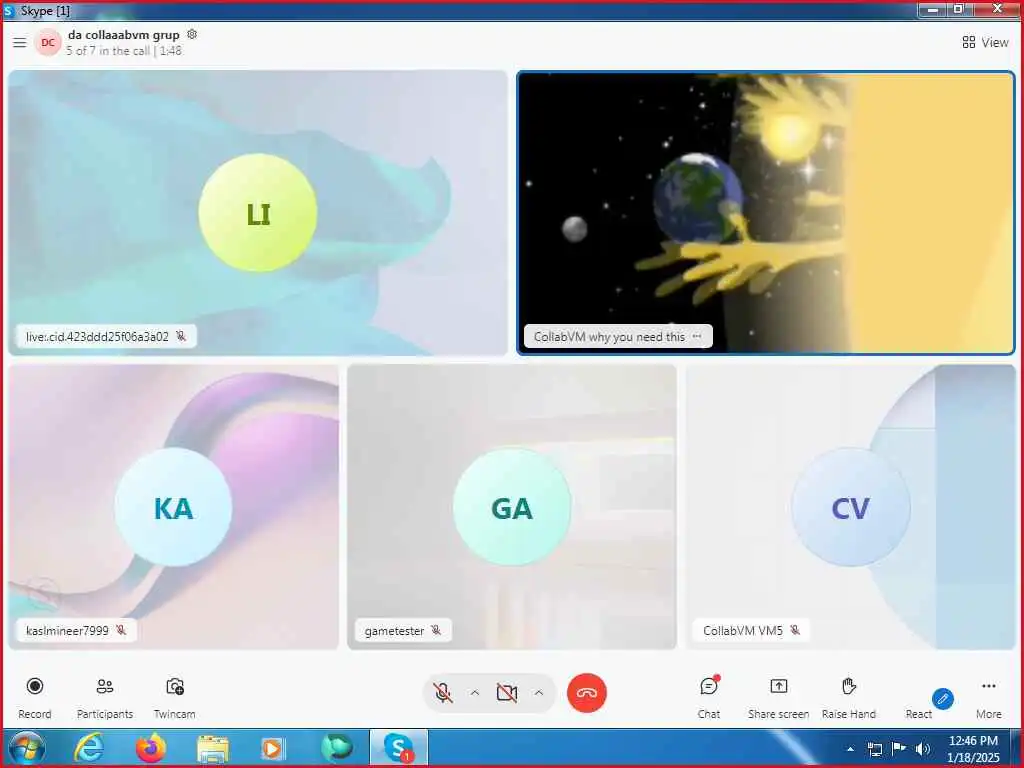Open the Participants list
1024x768 pixels.
coord(104,697)
